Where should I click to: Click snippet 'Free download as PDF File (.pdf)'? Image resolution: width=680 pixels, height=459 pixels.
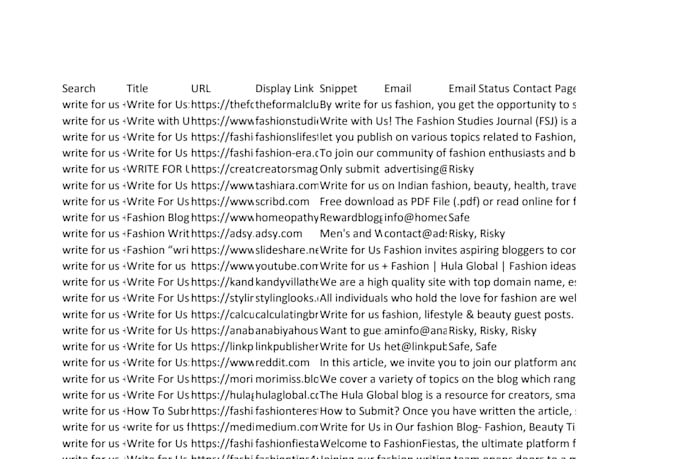pyautogui.click(x=448, y=202)
